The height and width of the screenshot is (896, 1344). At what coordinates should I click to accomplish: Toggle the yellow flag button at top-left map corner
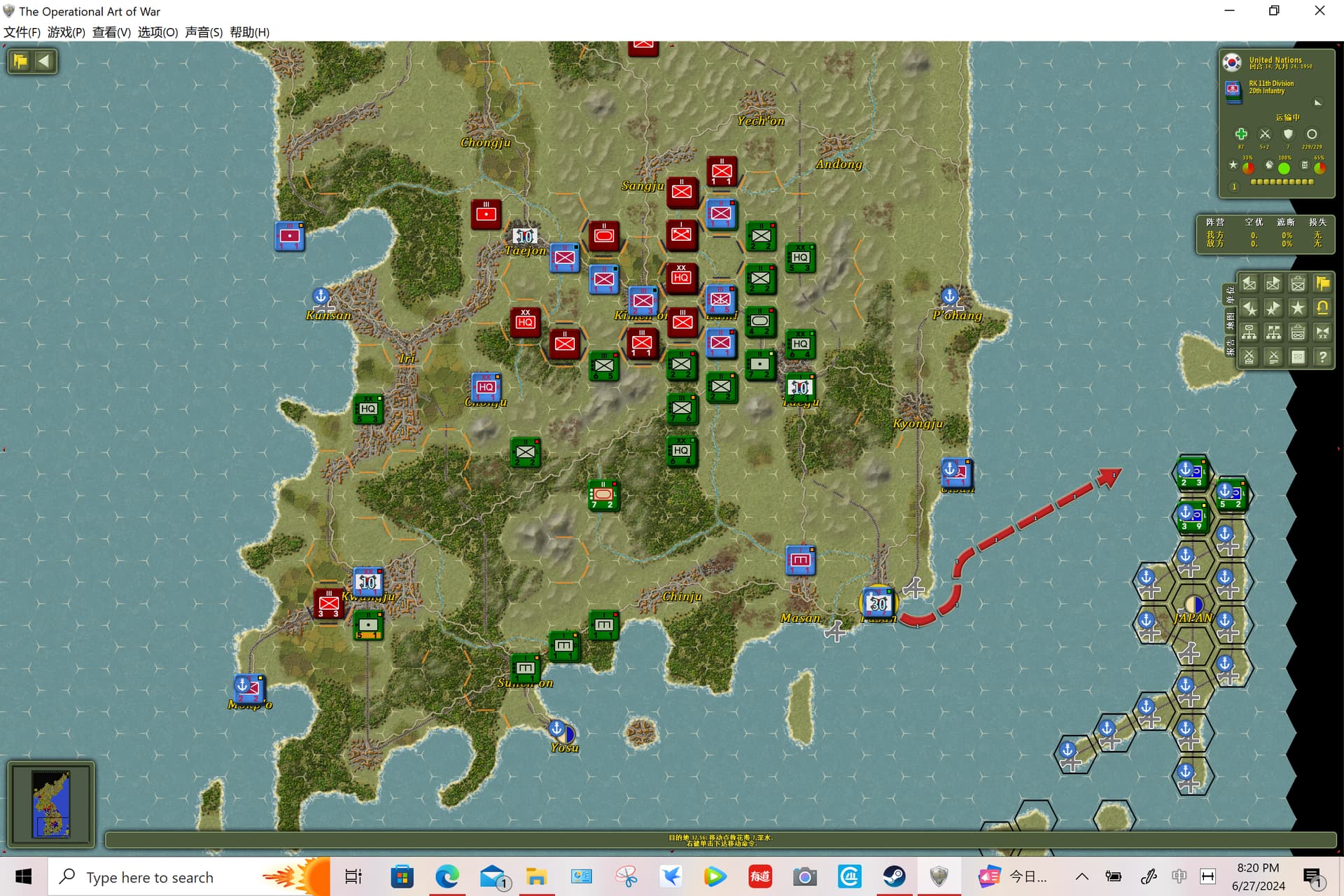point(20,61)
